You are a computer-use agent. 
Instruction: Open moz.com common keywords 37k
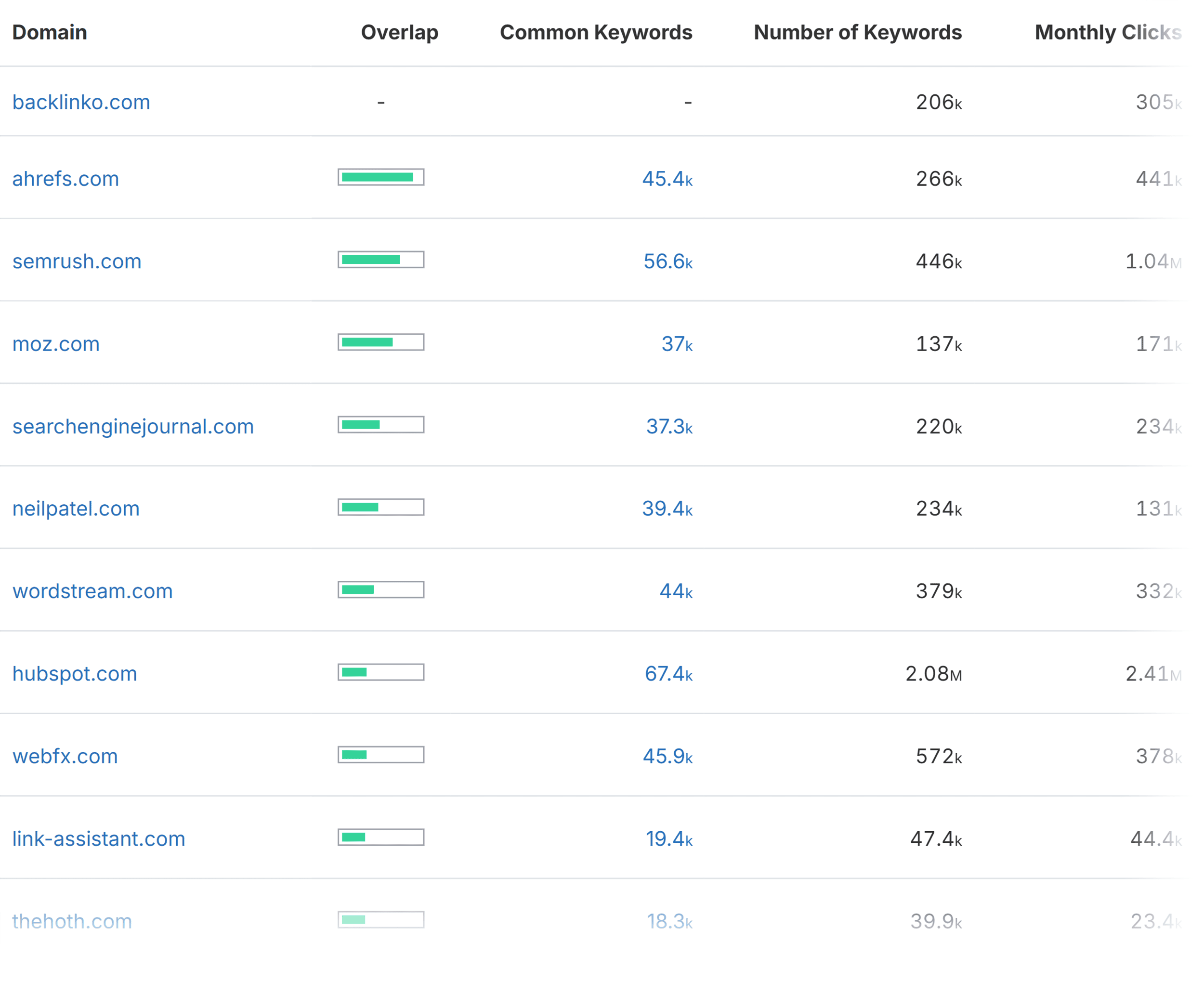tap(677, 343)
